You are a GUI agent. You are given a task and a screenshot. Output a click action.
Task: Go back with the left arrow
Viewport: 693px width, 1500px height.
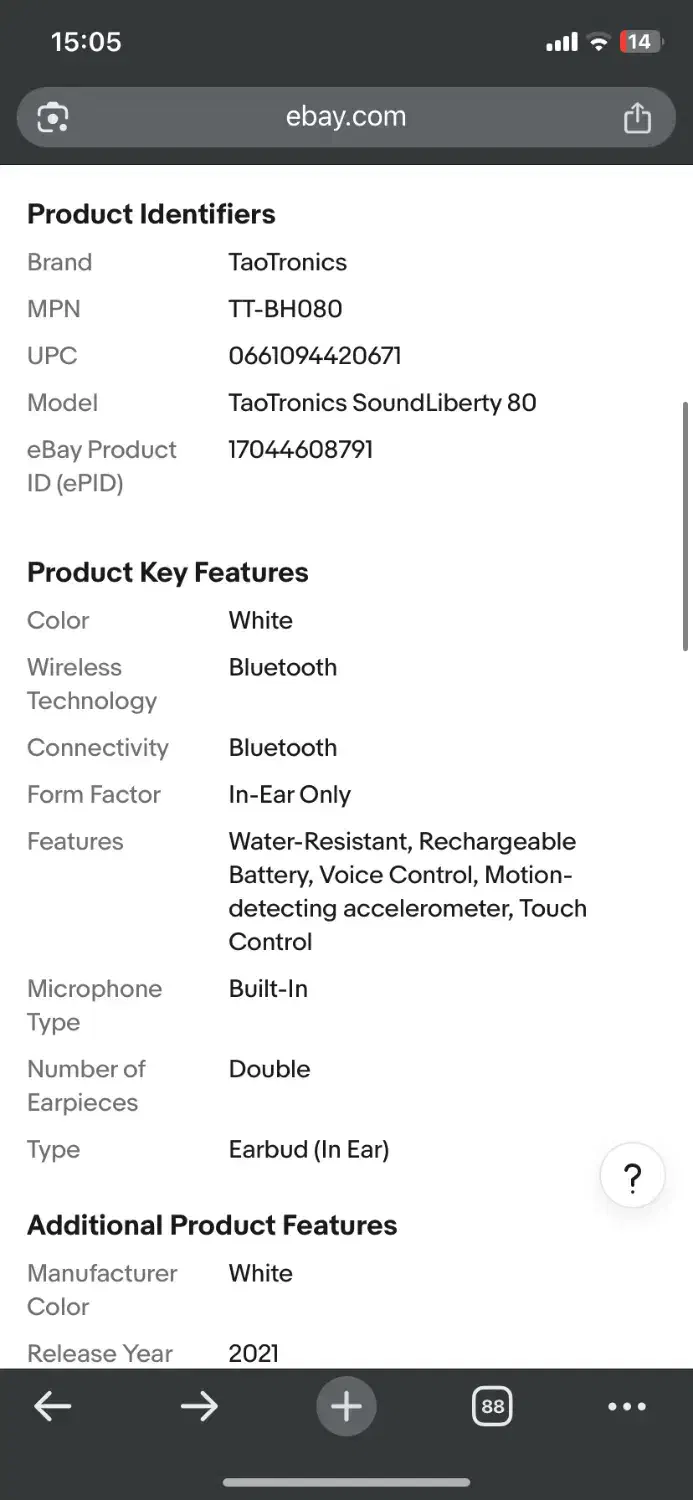[53, 1406]
